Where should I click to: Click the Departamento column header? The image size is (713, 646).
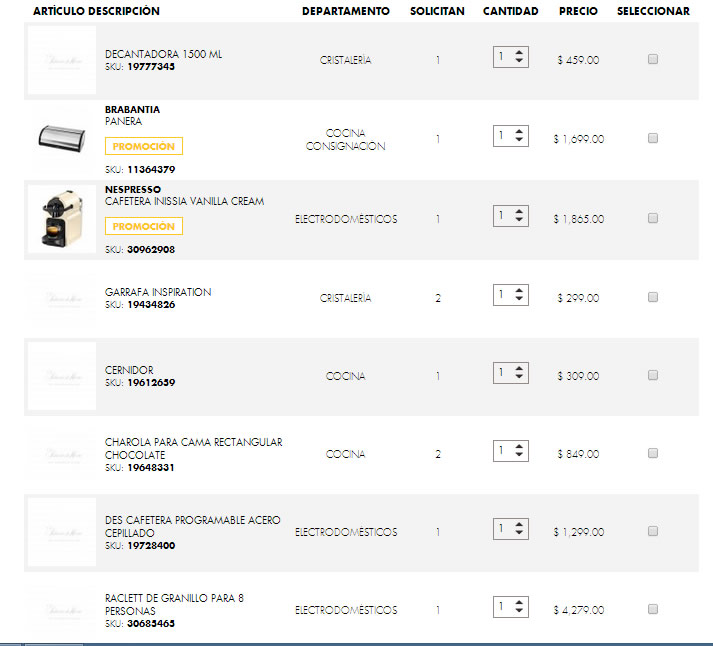pyautogui.click(x=345, y=11)
